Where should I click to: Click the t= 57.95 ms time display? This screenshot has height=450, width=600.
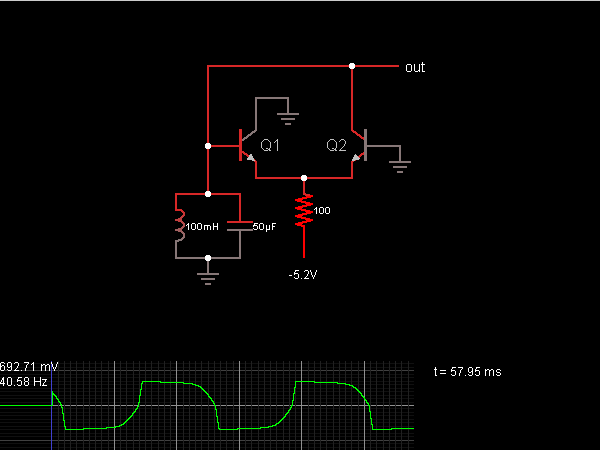tap(467, 372)
